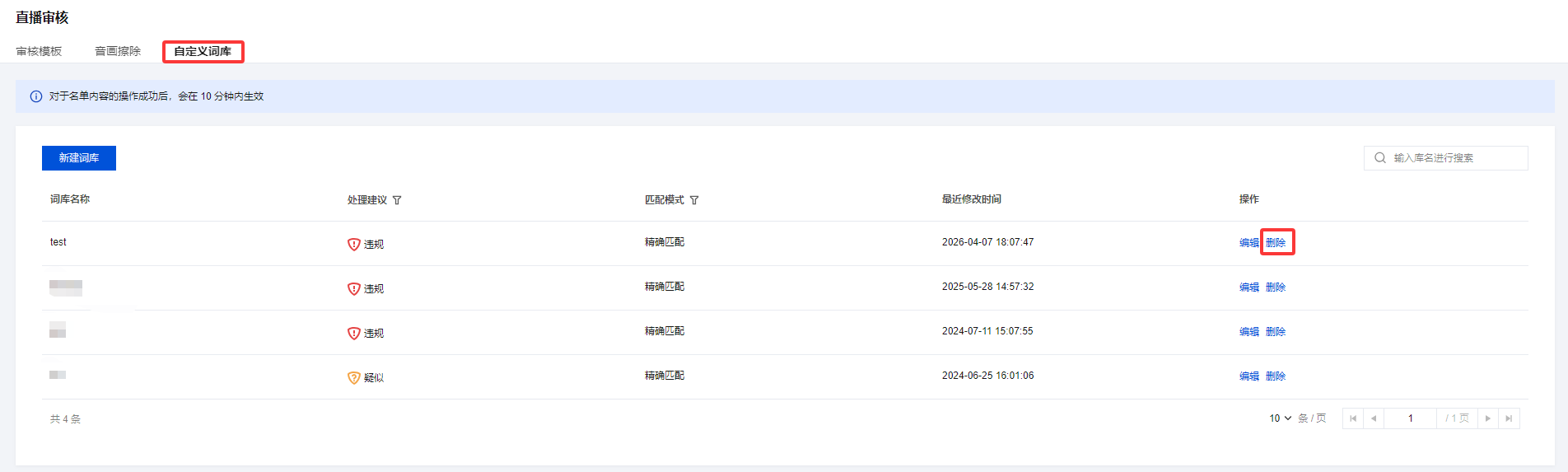This screenshot has height=472, width=1568.
Task: Go to the first page arrow
Action: pyautogui.click(x=1353, y=418)
